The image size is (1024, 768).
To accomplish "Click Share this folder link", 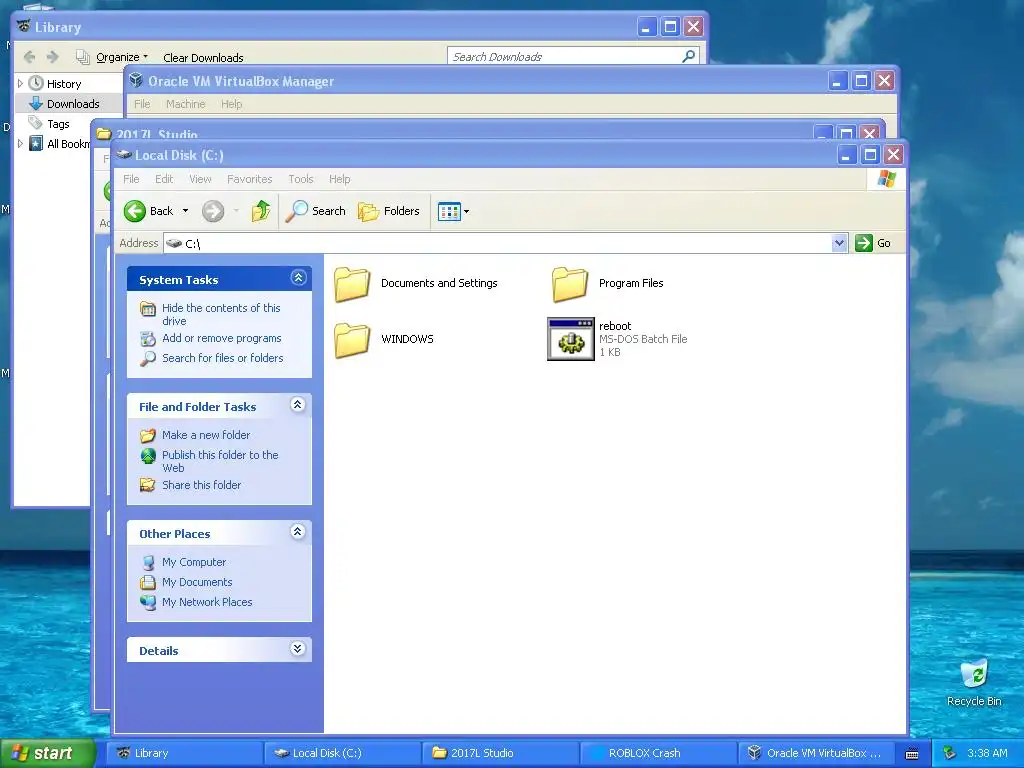I will coord(202,485).
